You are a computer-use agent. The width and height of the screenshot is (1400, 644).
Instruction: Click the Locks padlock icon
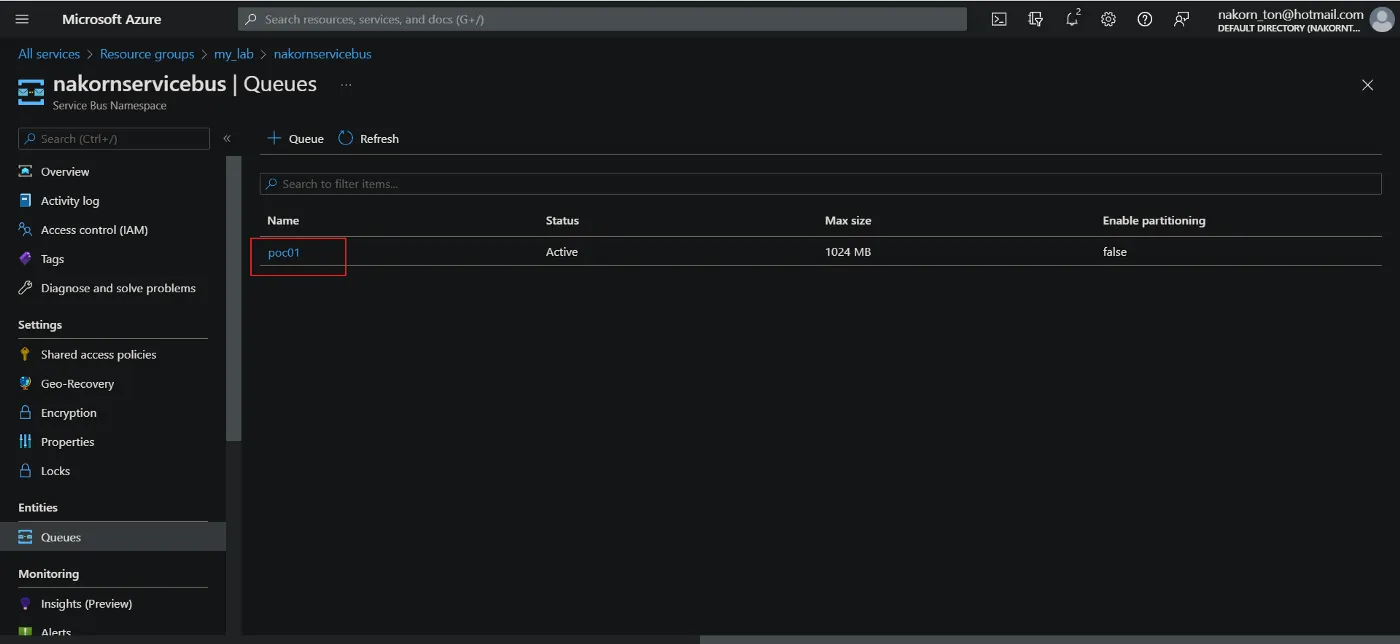coord(26,470)
